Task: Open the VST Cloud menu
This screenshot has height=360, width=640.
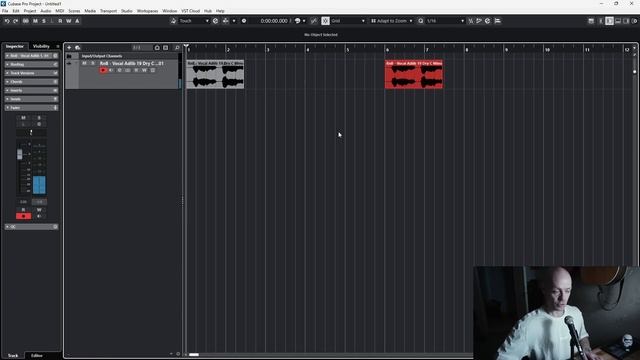Action: coord(191,11)
